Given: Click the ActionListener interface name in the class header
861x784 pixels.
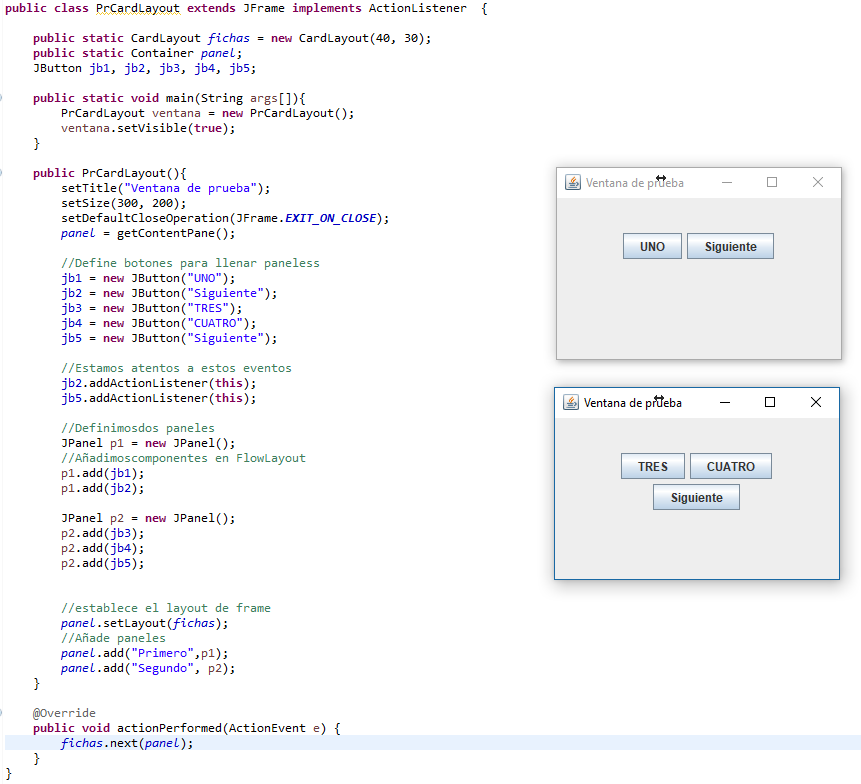Looking at the screenshot, I should (x=417, y=8).
